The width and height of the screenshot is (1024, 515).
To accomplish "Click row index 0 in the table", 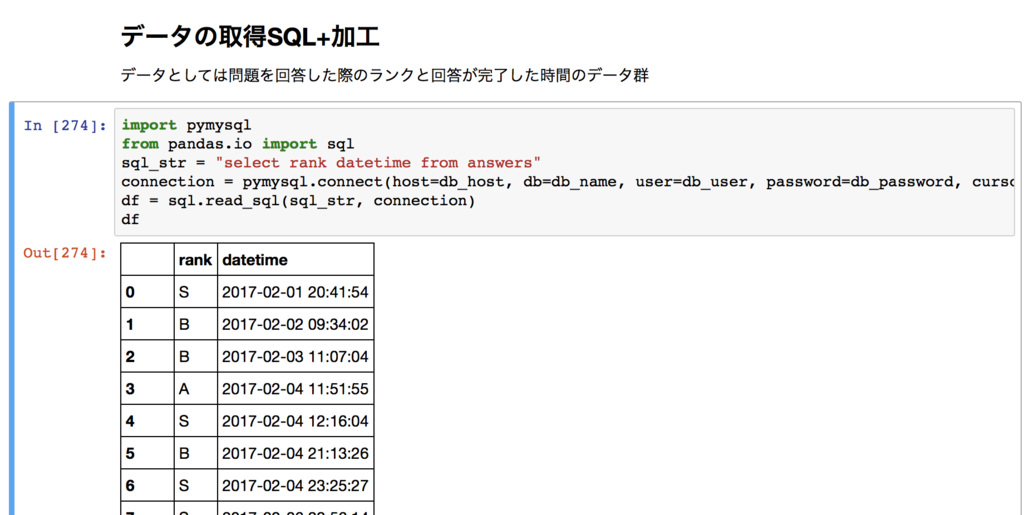I will click(147, 292).
